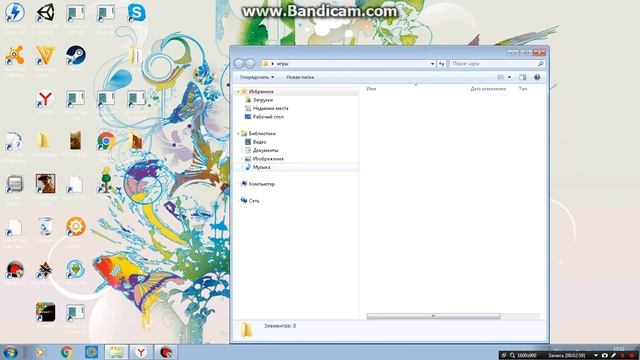Open Explorer help with the question mark

pos(537,77)
